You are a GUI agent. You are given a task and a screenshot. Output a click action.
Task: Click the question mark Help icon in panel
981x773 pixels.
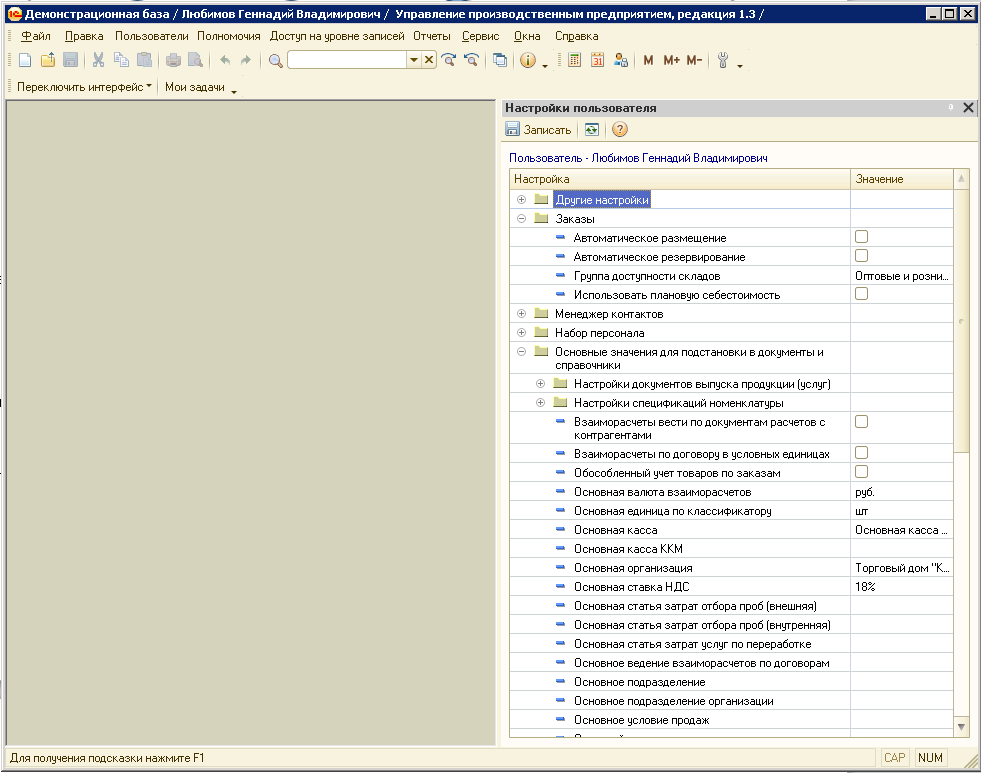(619, 129)
